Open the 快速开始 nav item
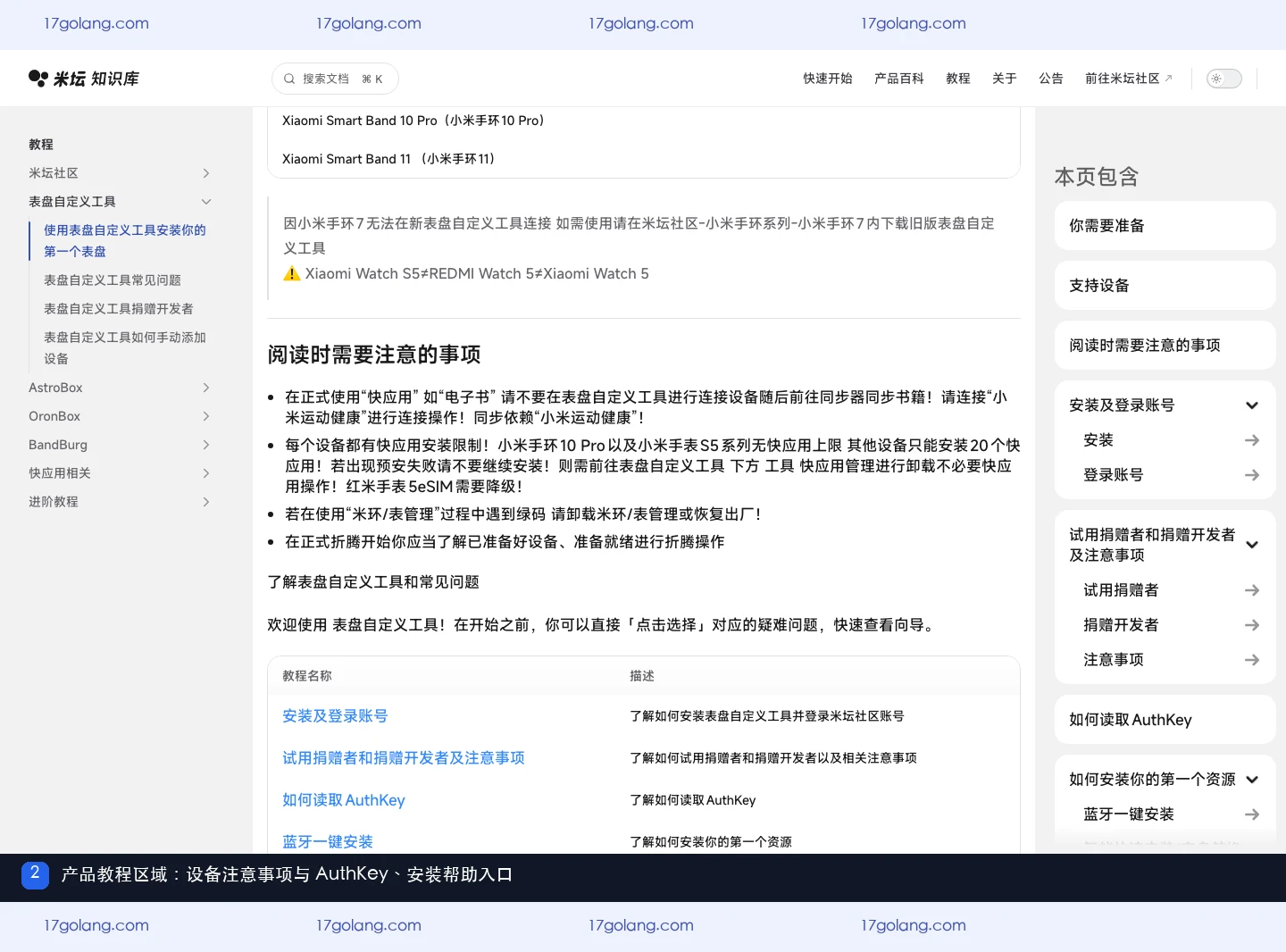The width and height of the screenshot is (1286, 952). (828, 79)
